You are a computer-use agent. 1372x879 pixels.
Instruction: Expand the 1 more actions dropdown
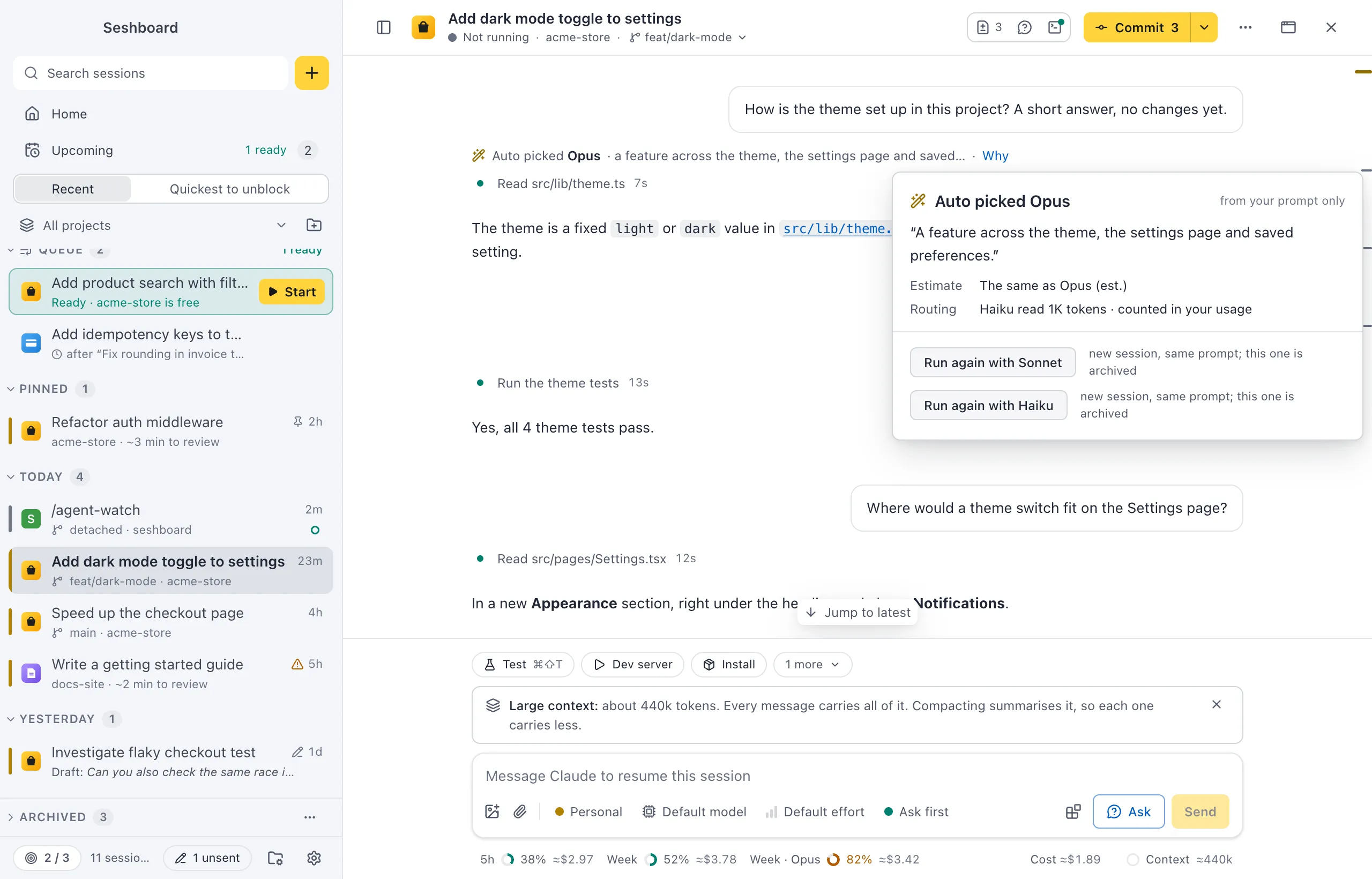pos(812,665)
